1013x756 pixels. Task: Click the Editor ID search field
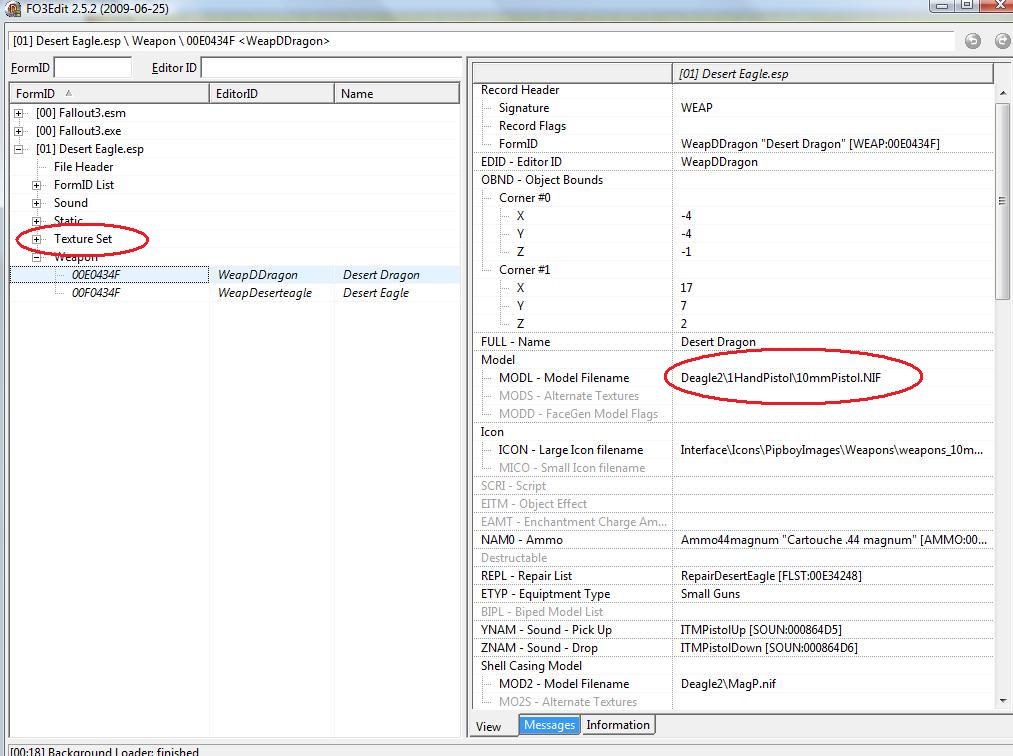point(330,68)
